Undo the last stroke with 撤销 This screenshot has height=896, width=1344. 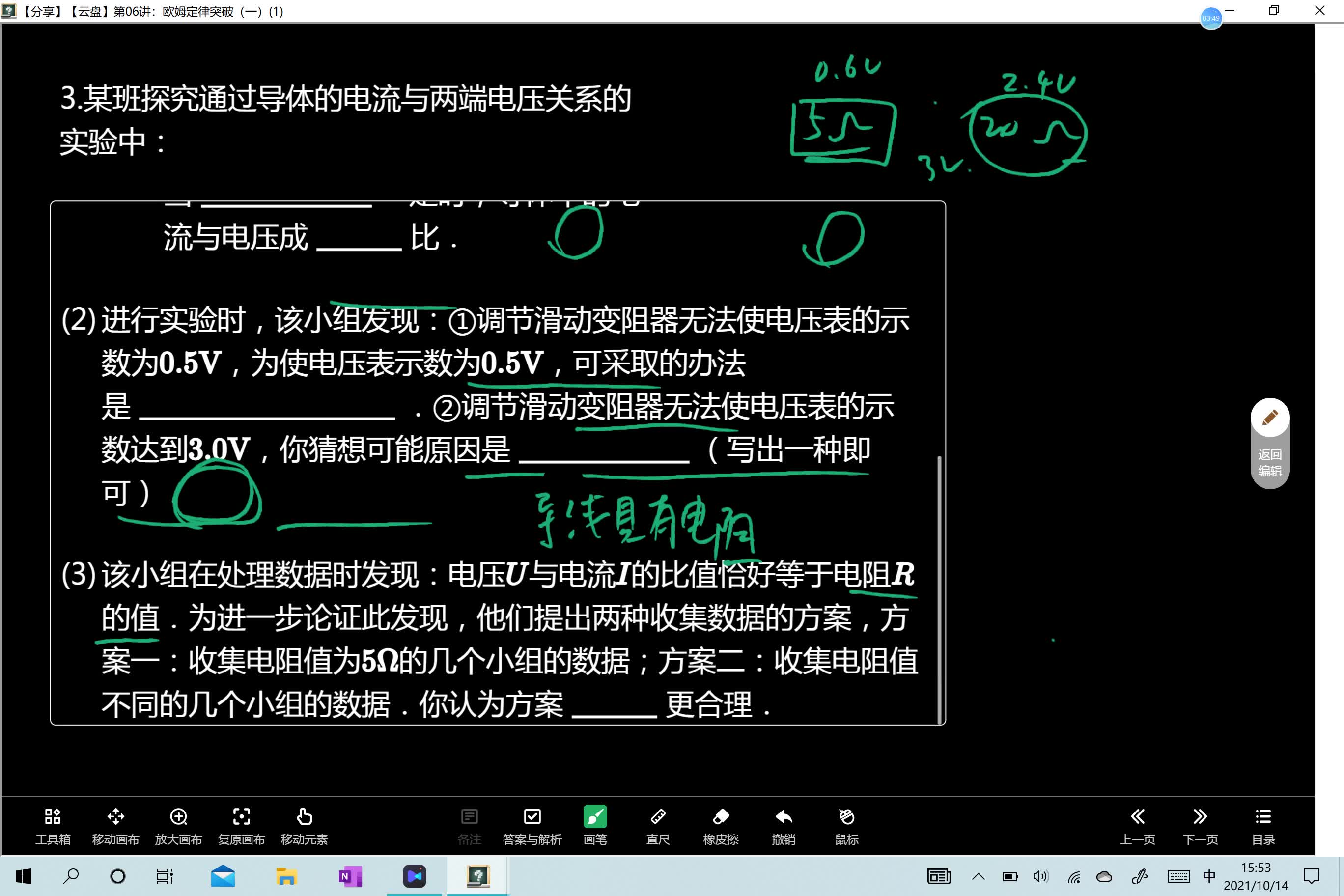[784, 825]
